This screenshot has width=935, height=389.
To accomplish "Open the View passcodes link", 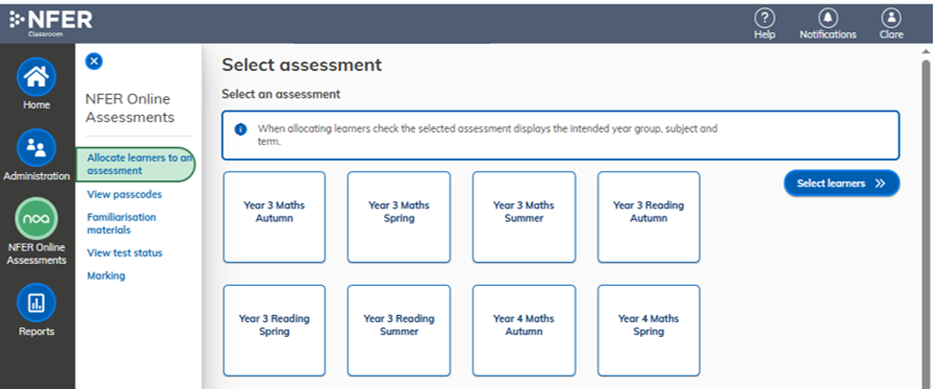I will click(124, 194).
